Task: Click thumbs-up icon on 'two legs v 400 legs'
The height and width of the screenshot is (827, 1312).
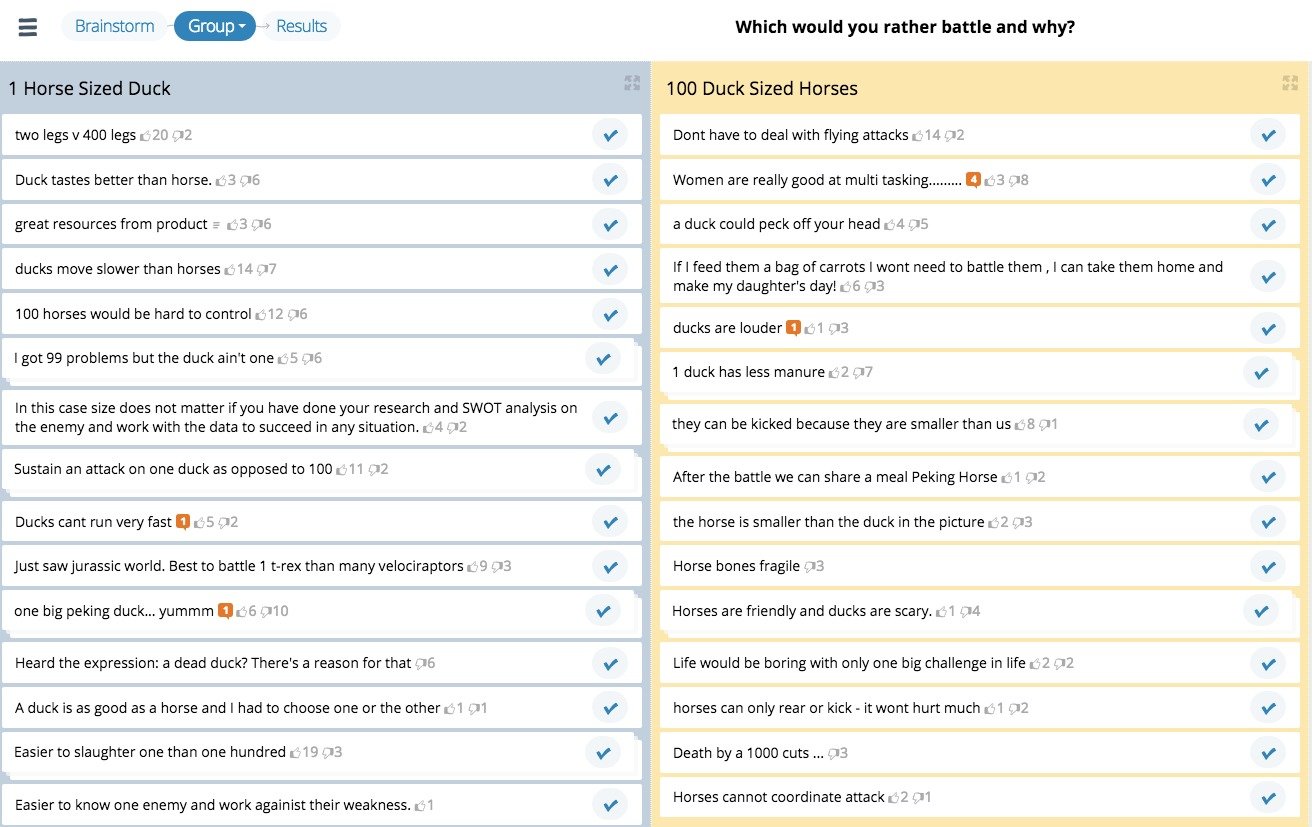Action: tap(145, 135)
